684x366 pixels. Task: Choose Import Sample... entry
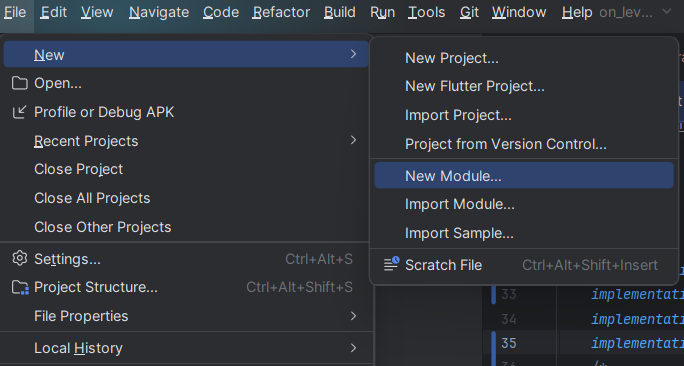tap(459, 233)
